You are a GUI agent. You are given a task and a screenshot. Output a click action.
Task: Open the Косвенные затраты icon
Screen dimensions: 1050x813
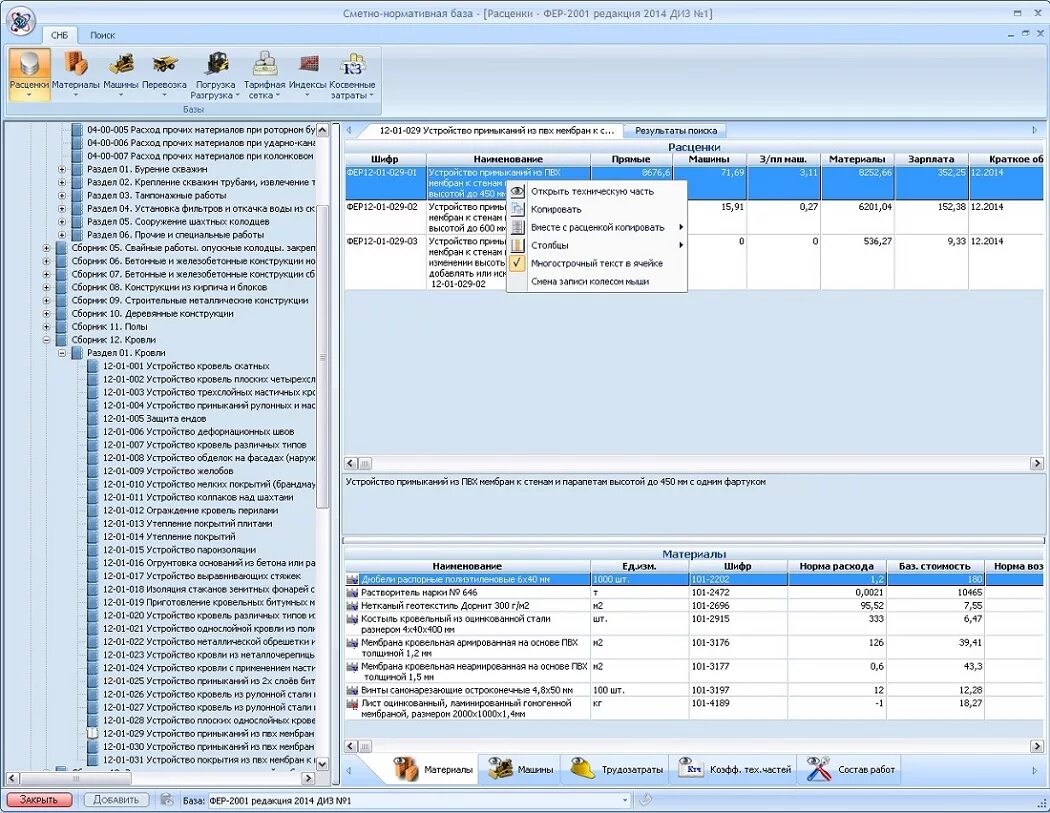[x=352, y=74]
